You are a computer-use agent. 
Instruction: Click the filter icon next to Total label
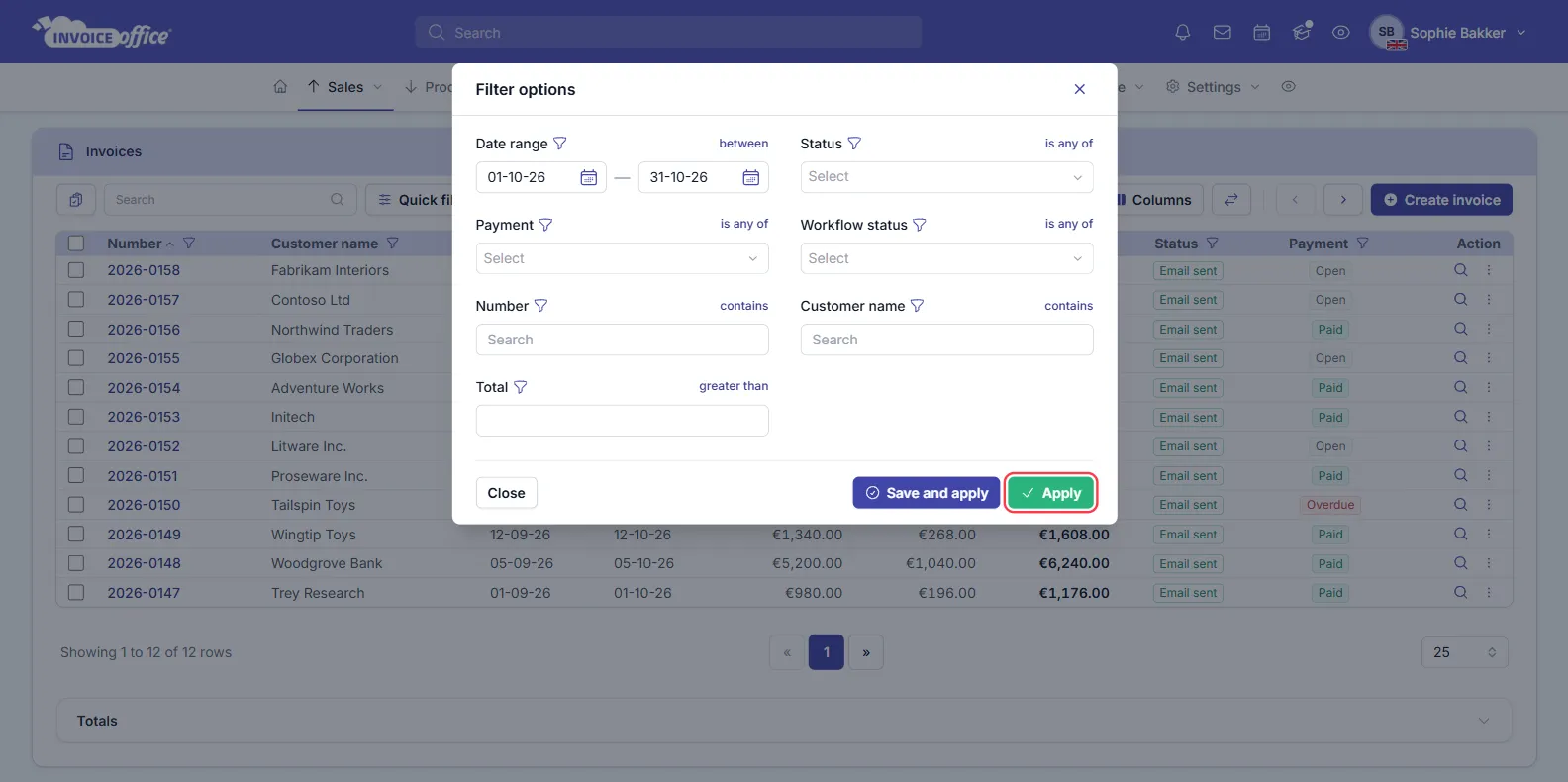[520, 387]
